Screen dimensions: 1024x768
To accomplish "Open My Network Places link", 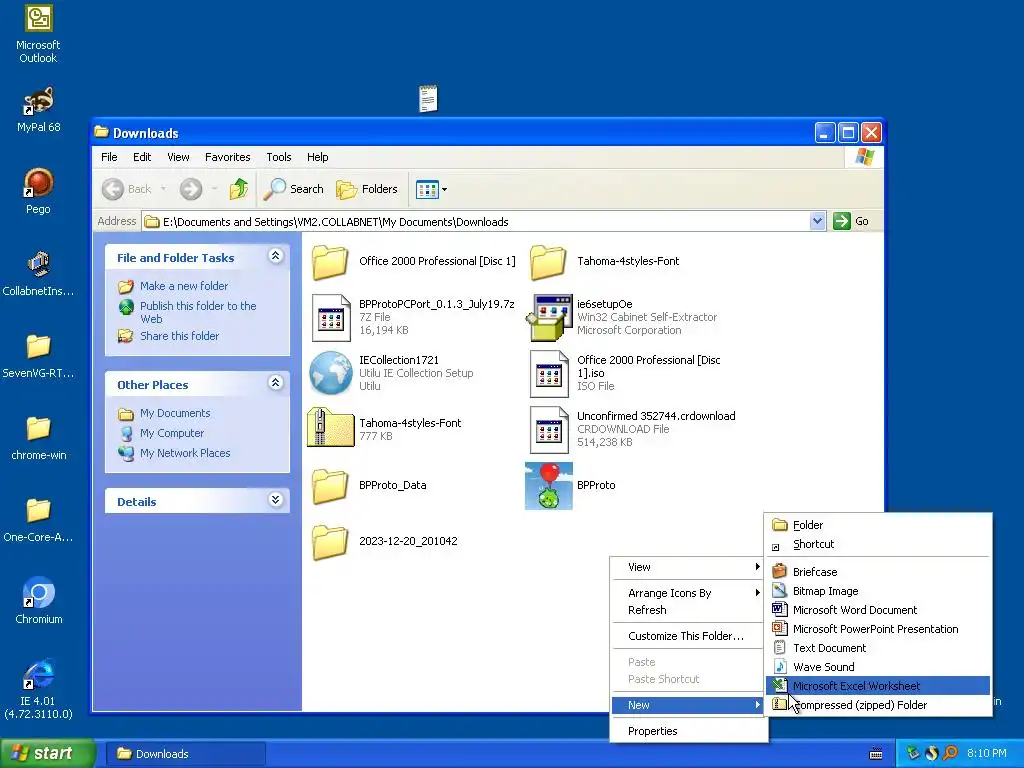I will pos(185,453).
